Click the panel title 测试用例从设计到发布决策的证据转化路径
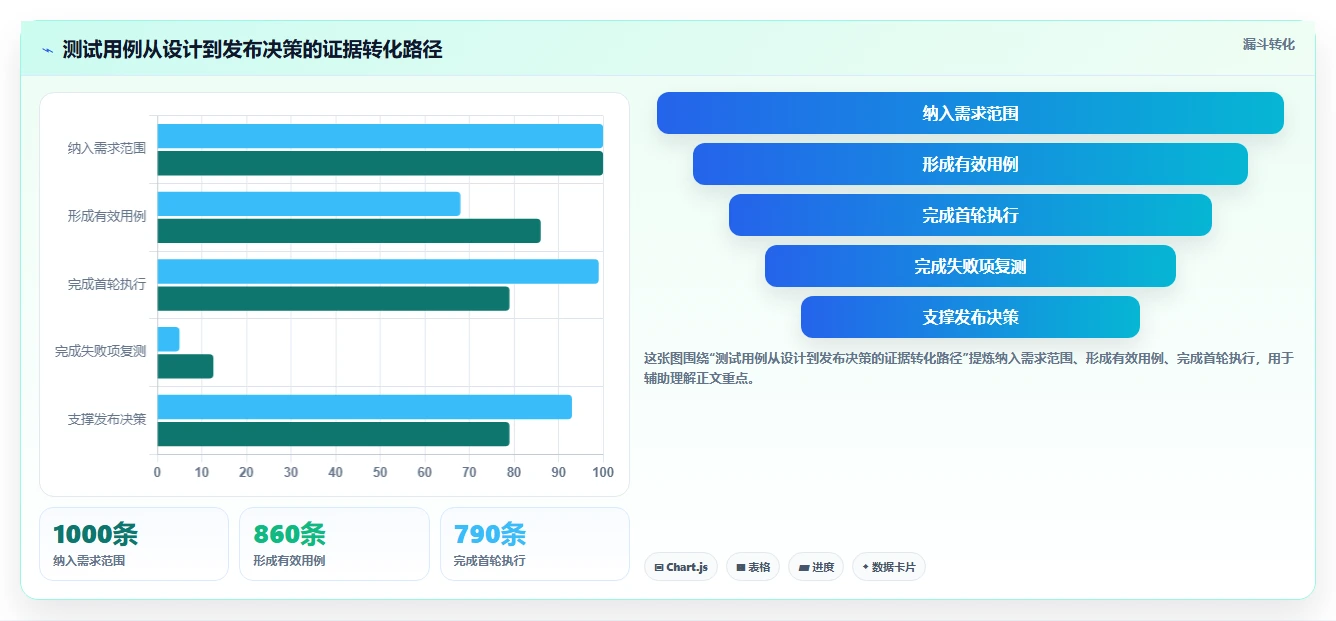1336x621 pixels. (x=252, y=49)
